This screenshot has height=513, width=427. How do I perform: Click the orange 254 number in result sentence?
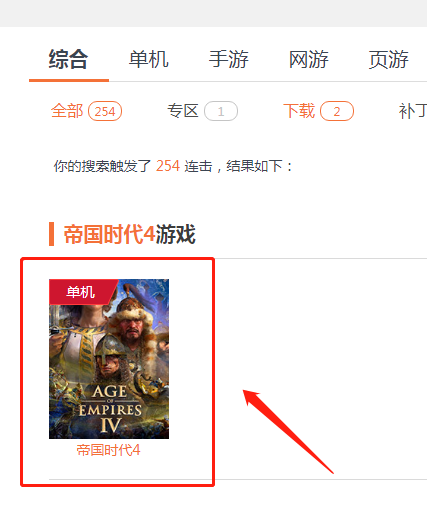point(168,166)
